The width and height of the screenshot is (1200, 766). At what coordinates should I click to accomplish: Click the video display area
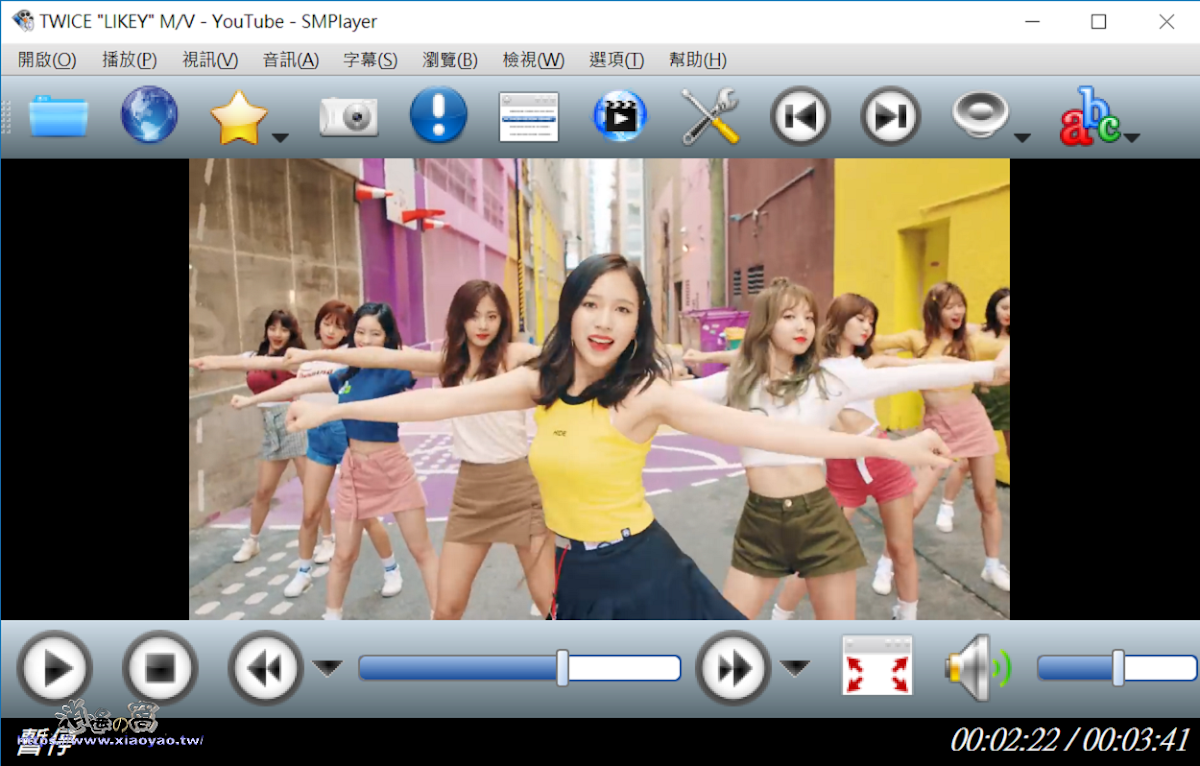tap(599, 389)
